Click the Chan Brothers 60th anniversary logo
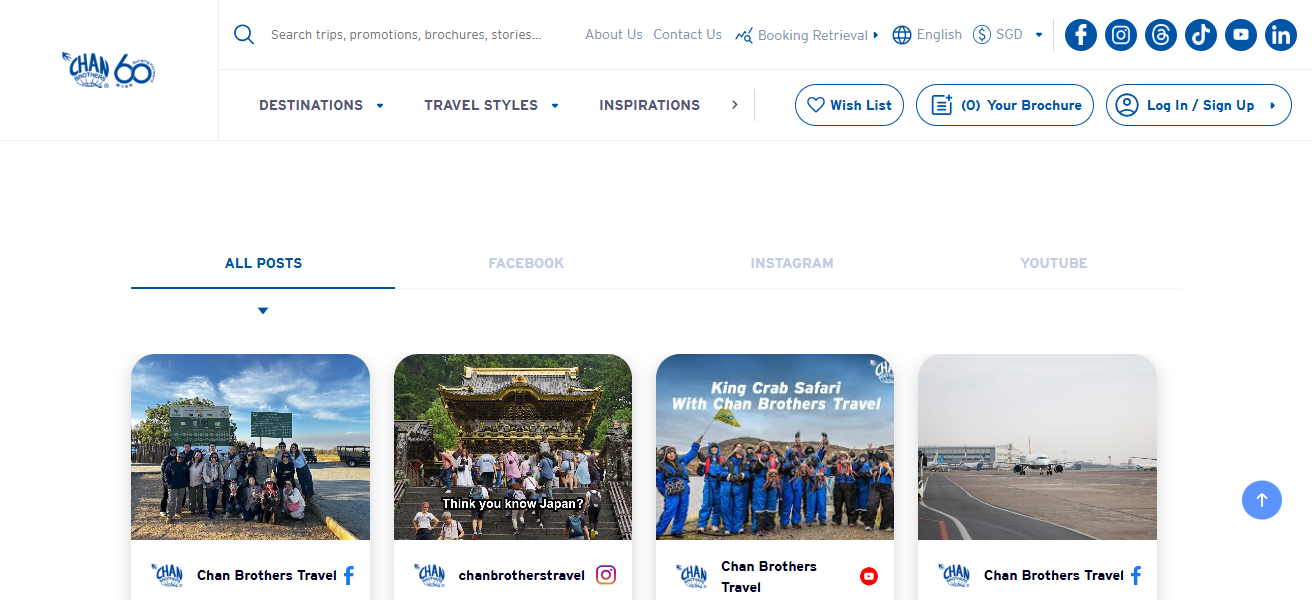 tap(107, 70)
